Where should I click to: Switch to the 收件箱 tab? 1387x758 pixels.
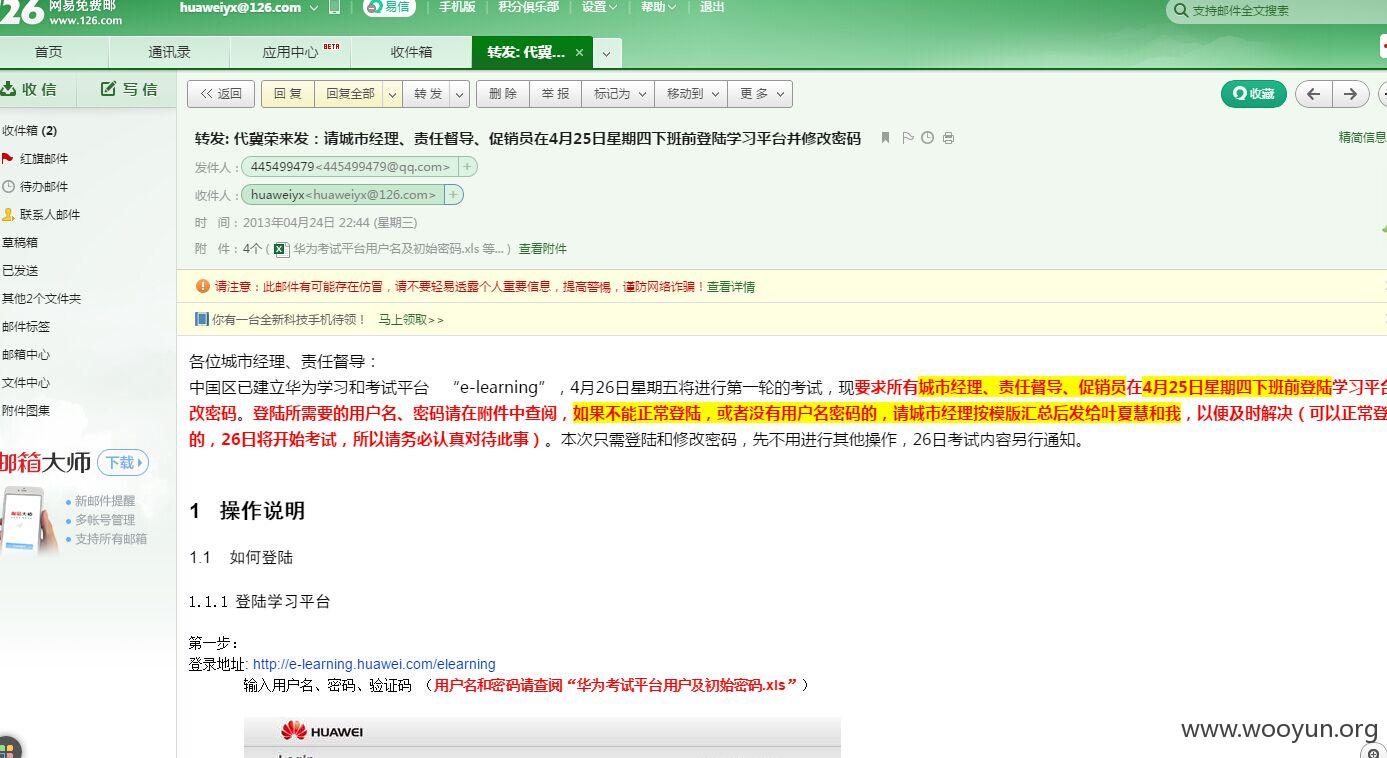point(411,52)
